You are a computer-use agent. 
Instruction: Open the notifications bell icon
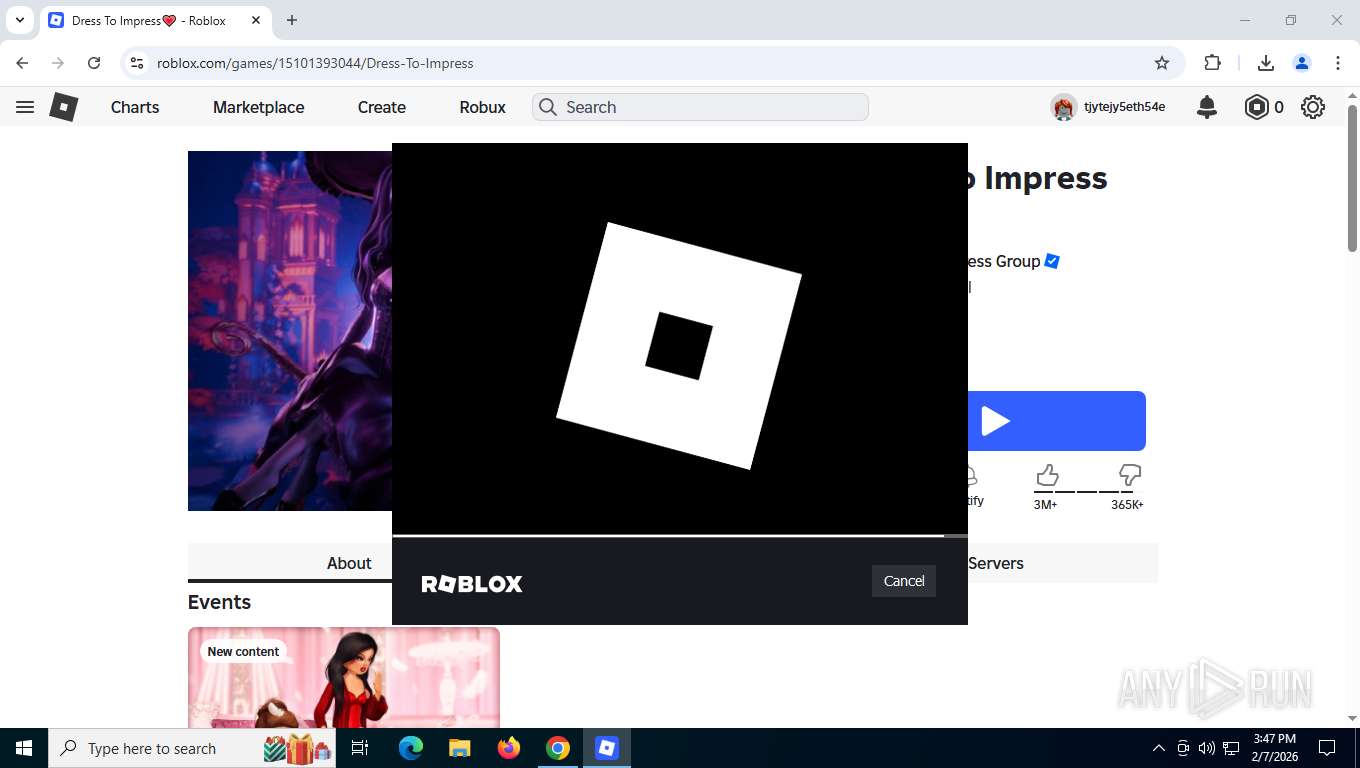click(x=1207, y=107)
